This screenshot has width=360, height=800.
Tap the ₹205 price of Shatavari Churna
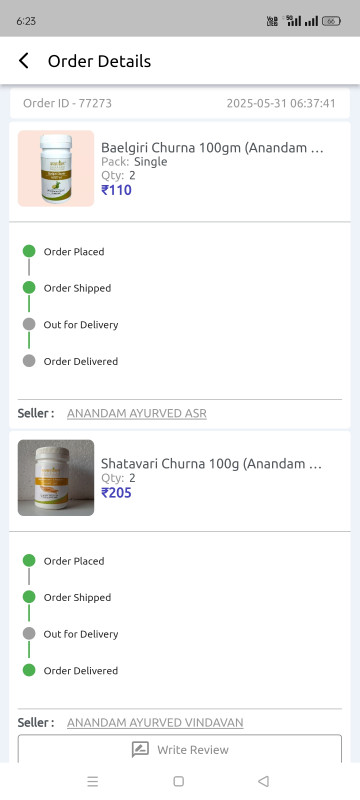tap(116, 493)
